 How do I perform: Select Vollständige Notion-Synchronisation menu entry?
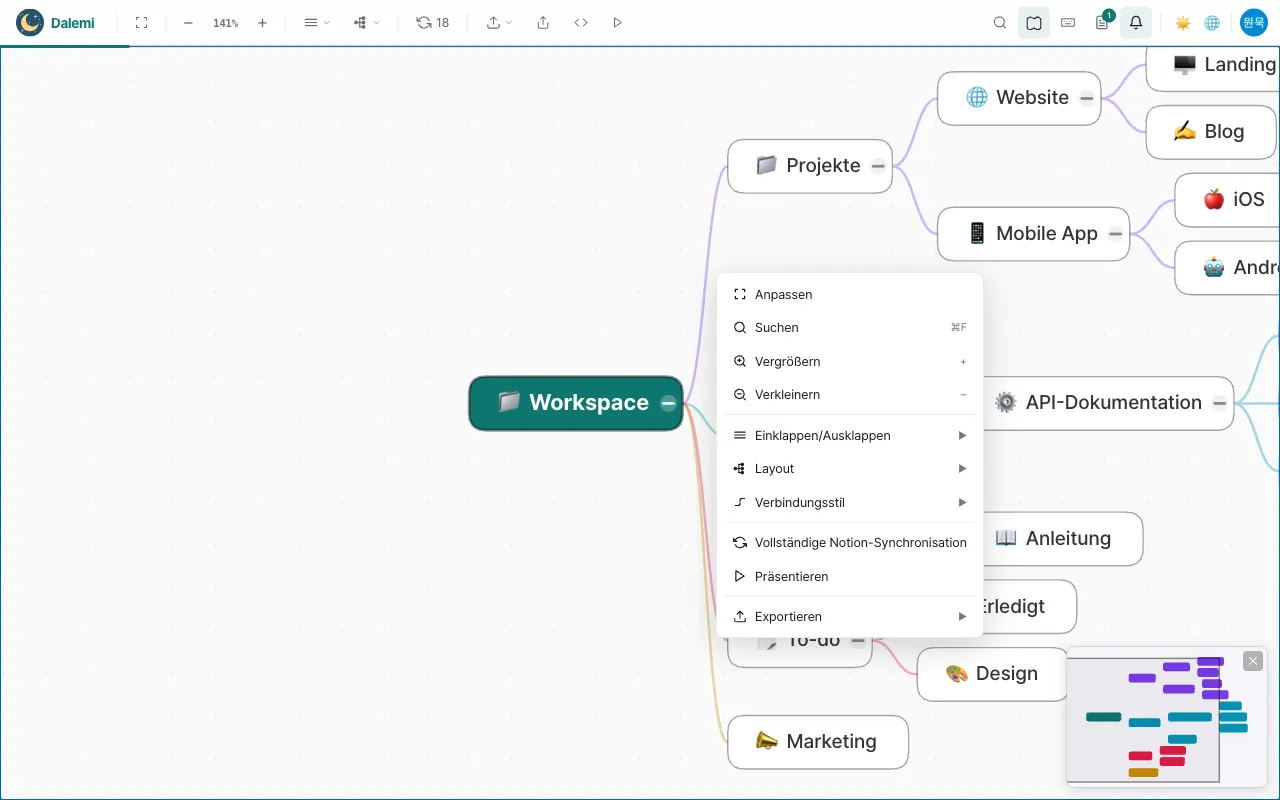point(850,542)
